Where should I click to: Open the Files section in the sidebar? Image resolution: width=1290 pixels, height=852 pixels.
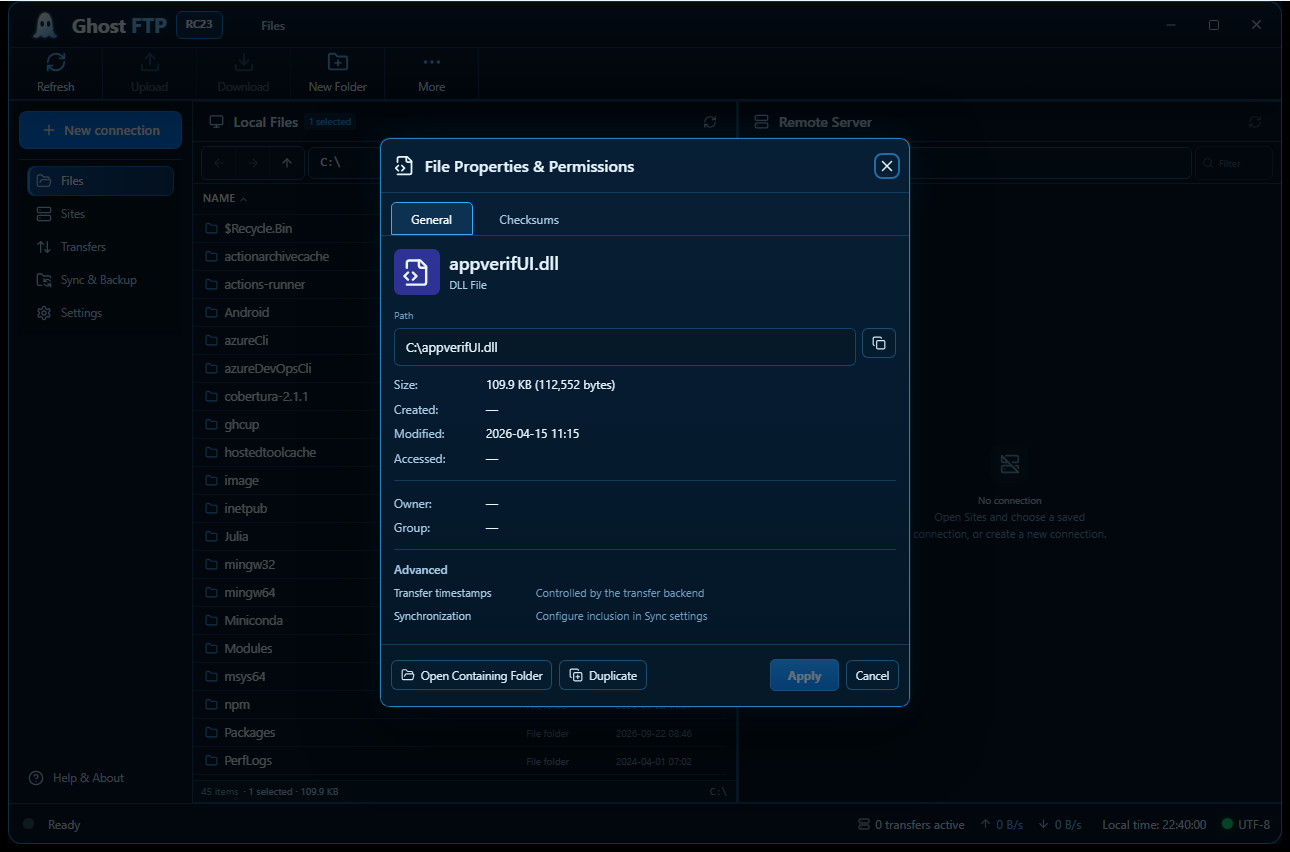tap(101, 181)
